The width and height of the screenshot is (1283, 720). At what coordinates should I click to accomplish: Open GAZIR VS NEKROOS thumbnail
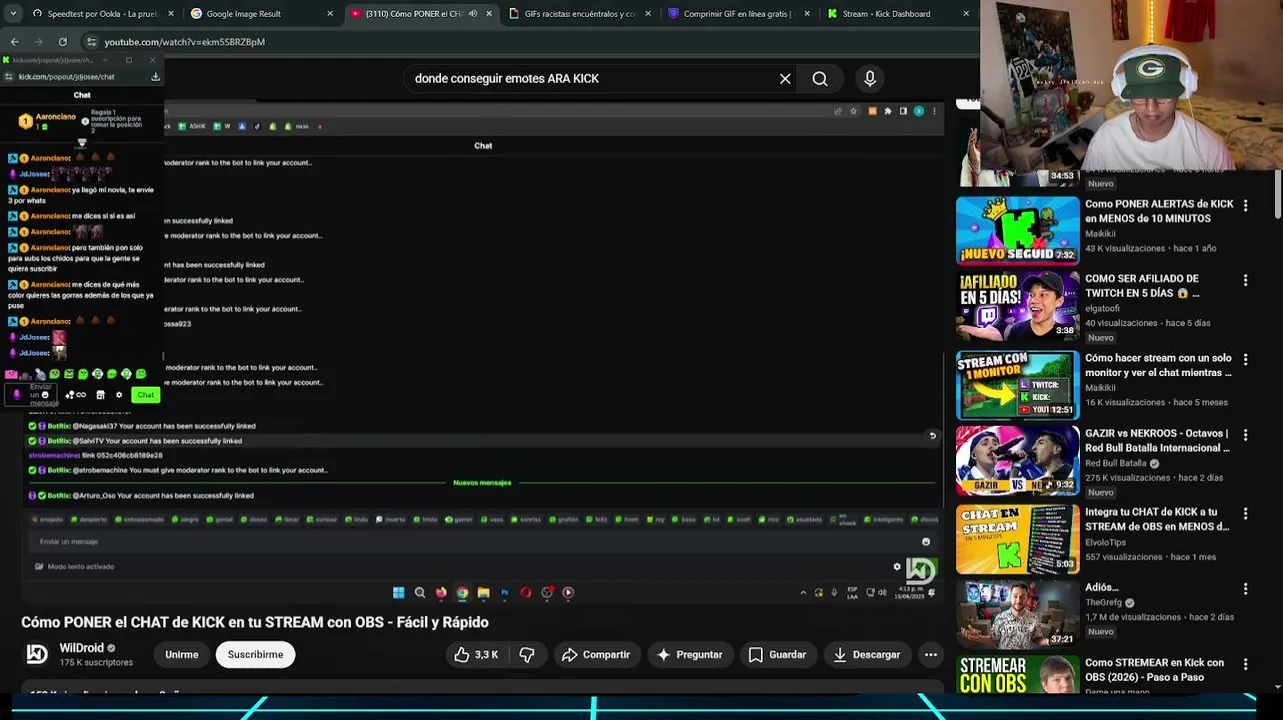point(1017,460)
